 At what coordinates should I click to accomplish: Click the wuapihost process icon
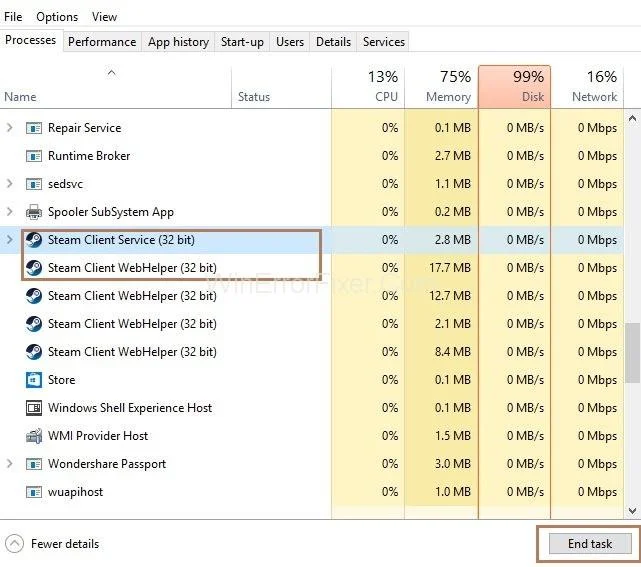click(34, 492)
